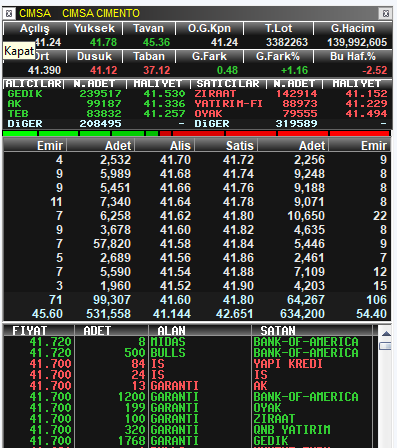This screenshot has width=397, height=448.
Task: Click seller cost value 41.494
Action: pyautogui.click(x=366, y=114)
